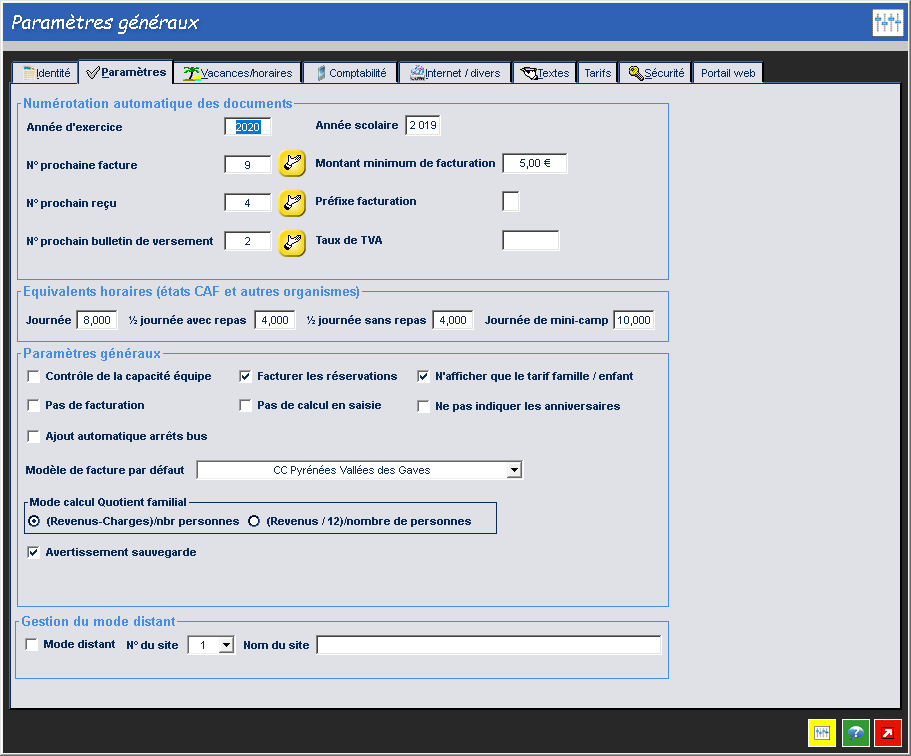Image resolution: width=911 pixels, height=756 pixels.
Task: Click the yellow icon beside N° prochain reçu
Action: tap(291, 203)
